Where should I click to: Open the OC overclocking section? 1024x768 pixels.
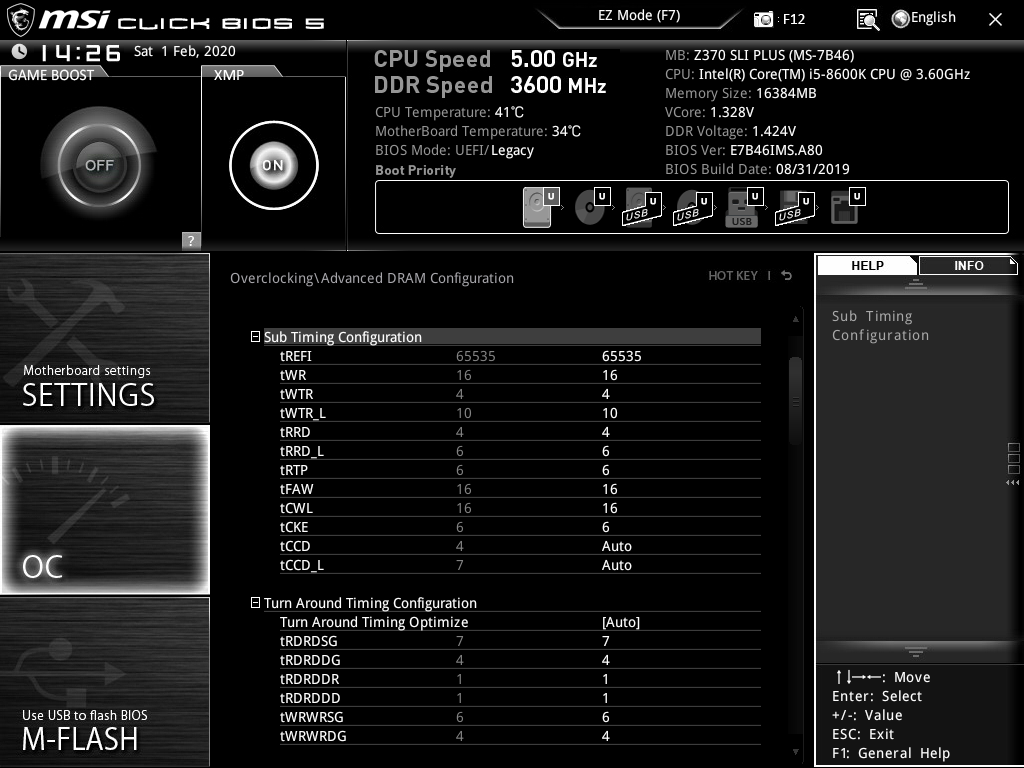coord(105,510)
